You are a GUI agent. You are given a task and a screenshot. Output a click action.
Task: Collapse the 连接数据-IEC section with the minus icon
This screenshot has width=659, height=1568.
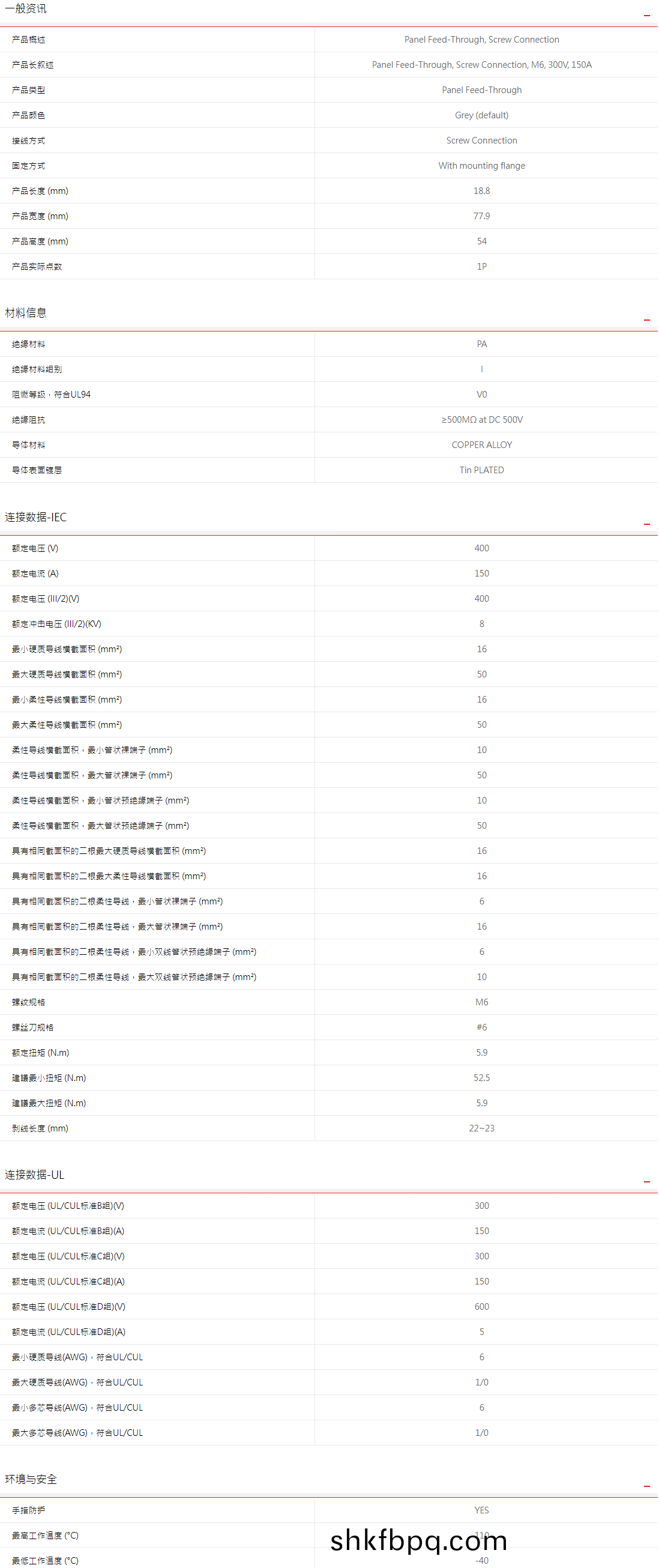[648, 525]
